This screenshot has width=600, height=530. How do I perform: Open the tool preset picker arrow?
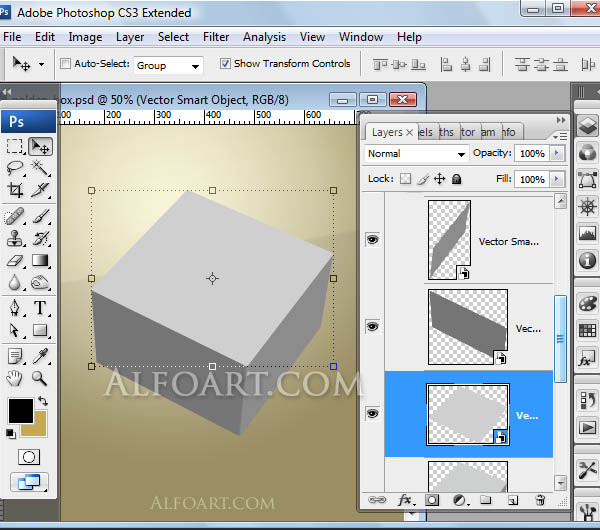tap(41, 64)
